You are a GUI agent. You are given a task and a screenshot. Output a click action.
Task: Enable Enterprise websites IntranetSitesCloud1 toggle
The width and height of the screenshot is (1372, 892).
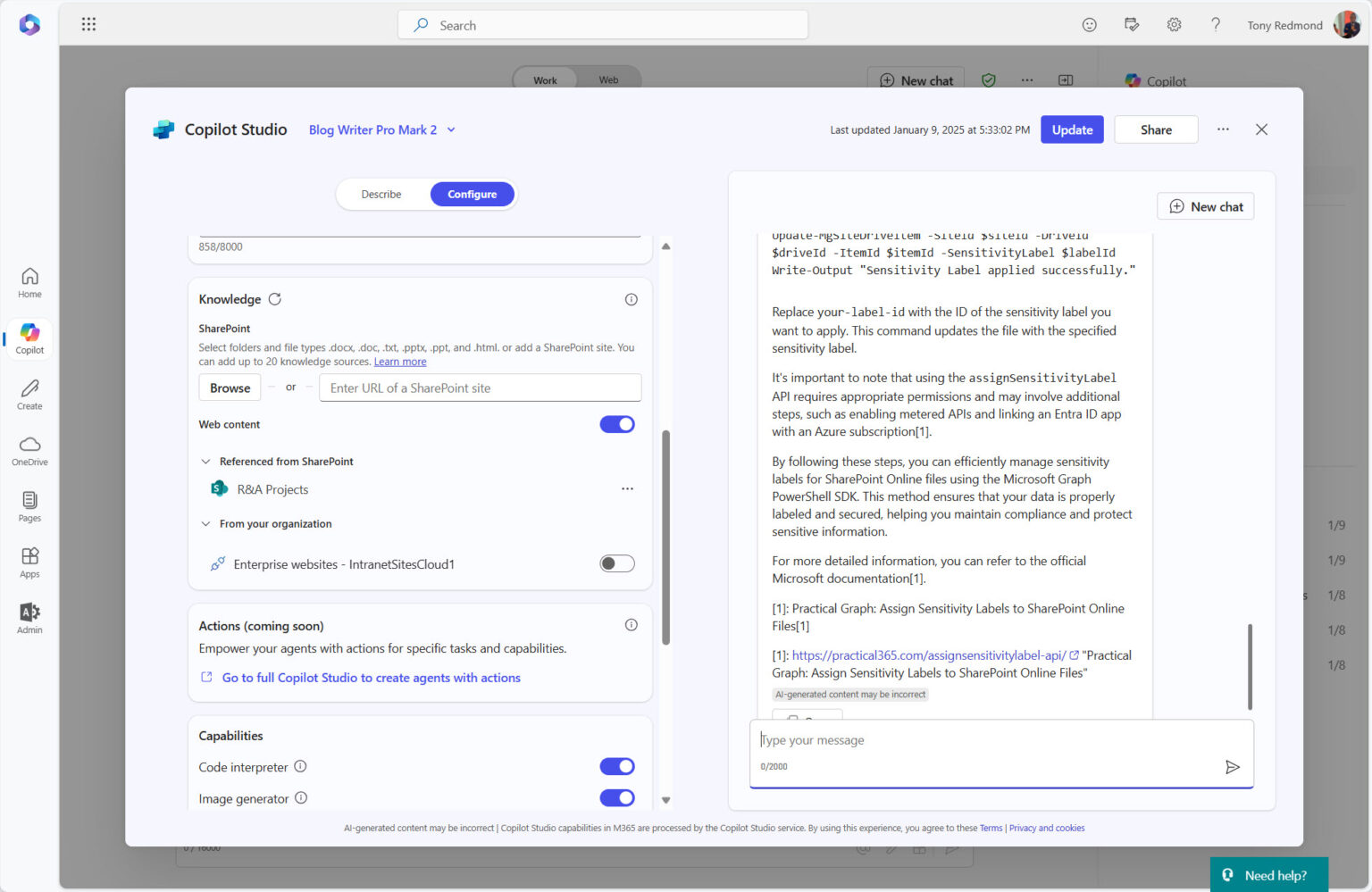click(x=616, y=563)
